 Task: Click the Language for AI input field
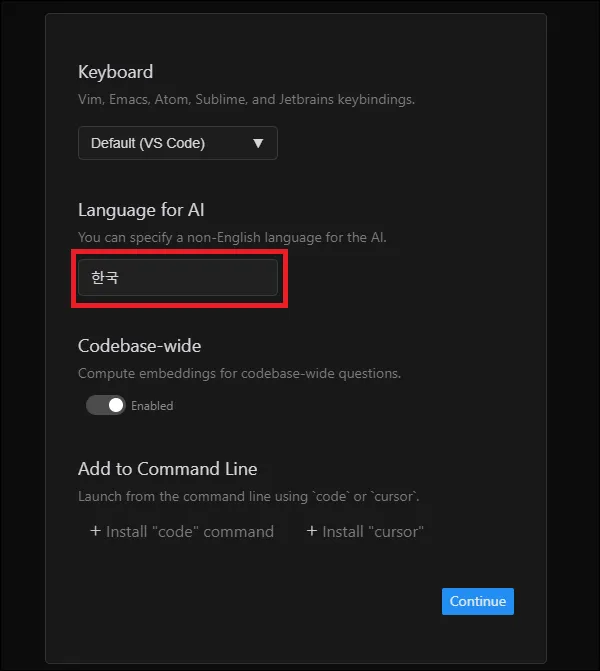(178, 277)
